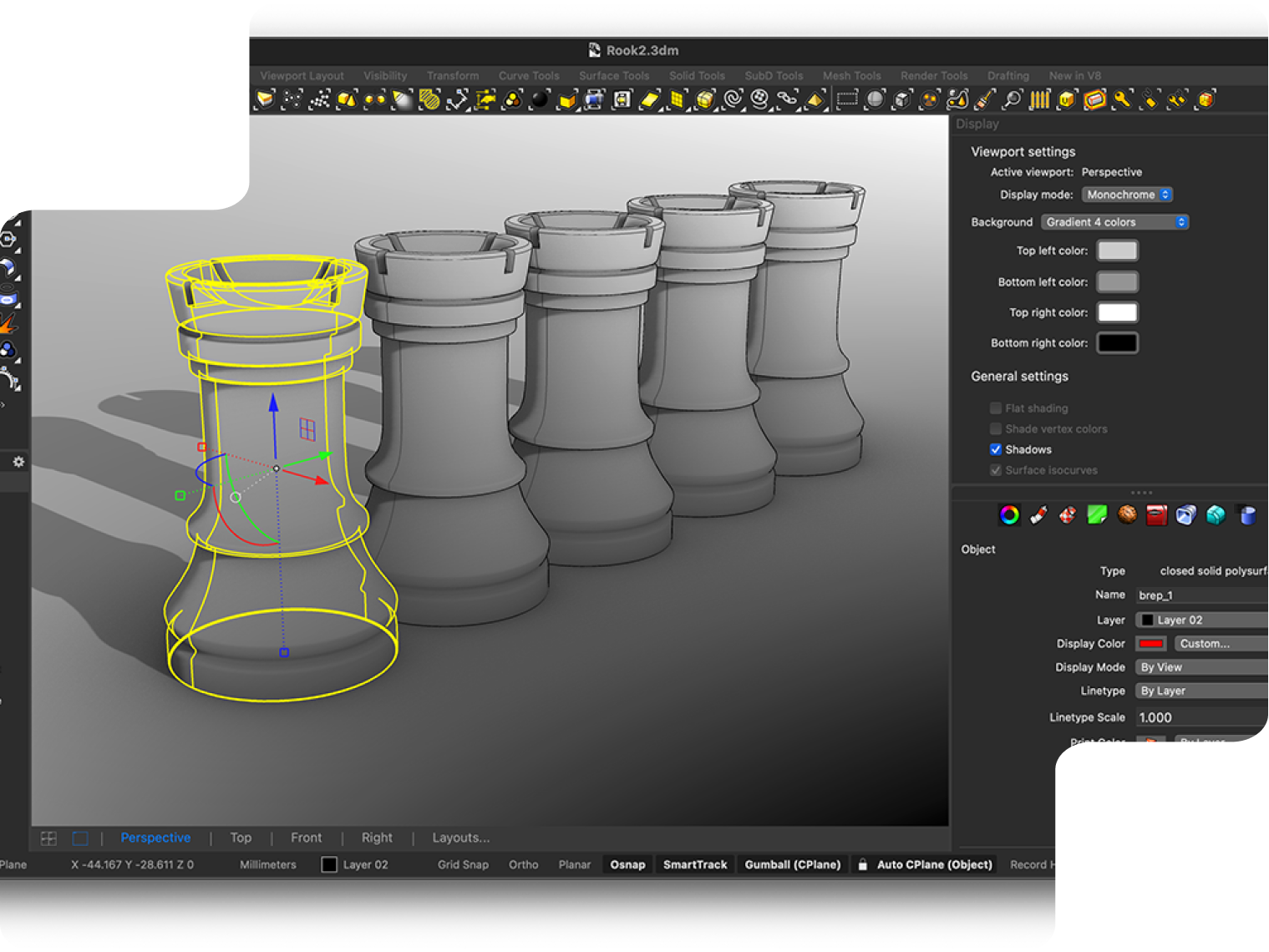Select the paintbrush icon in toolbar

[x=985, y=100]
